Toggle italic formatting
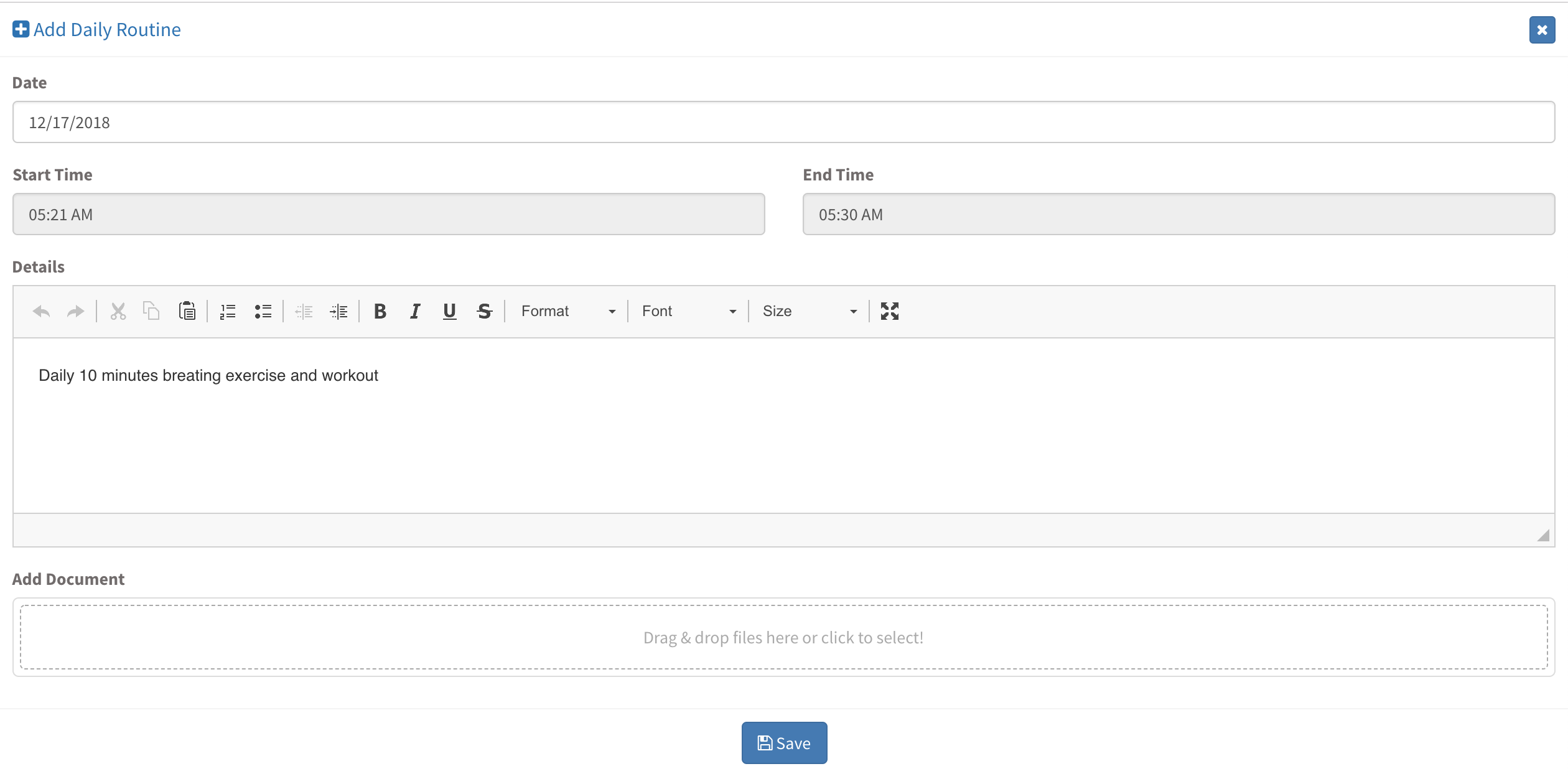This screenshot has width=1568, height=779. point(415,311)
